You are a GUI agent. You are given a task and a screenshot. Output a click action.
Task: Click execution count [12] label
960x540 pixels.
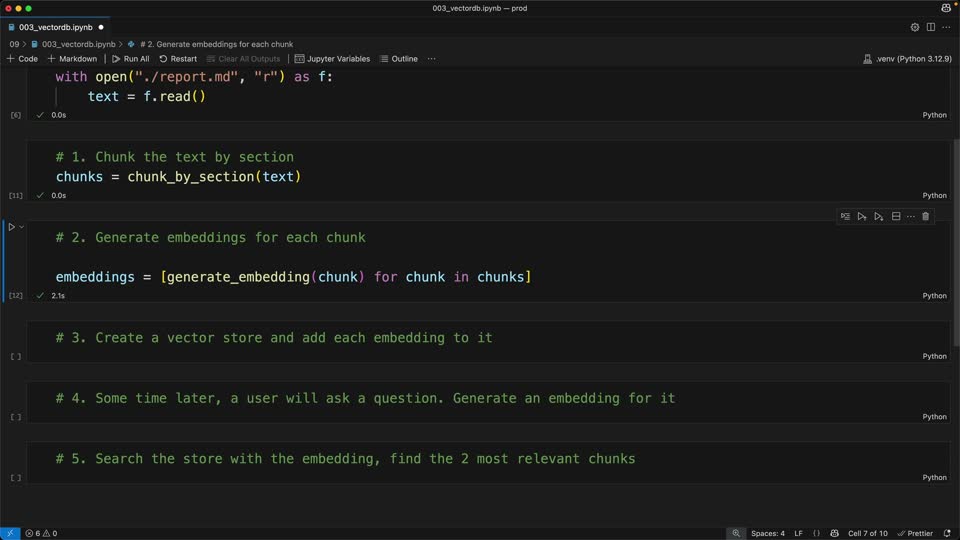(x=15, y=296)
